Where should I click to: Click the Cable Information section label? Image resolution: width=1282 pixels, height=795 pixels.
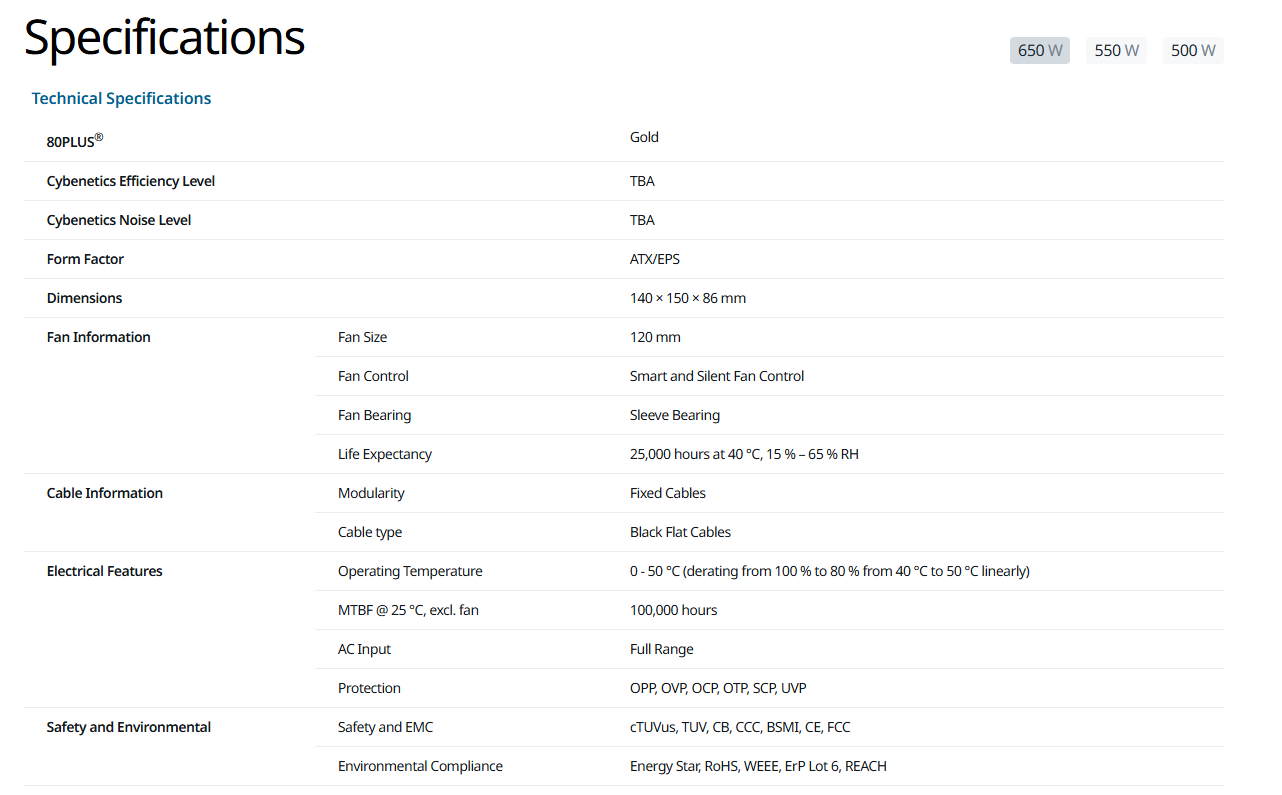pos(104,493)
